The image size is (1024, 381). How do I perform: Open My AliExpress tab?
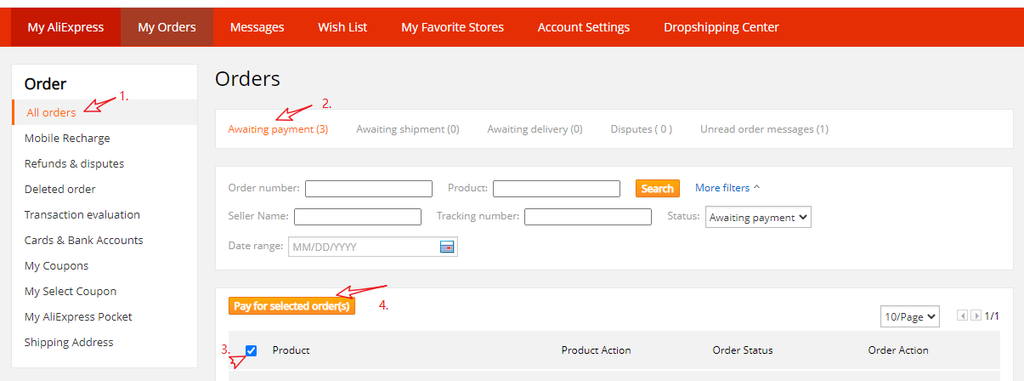(66, 27)
